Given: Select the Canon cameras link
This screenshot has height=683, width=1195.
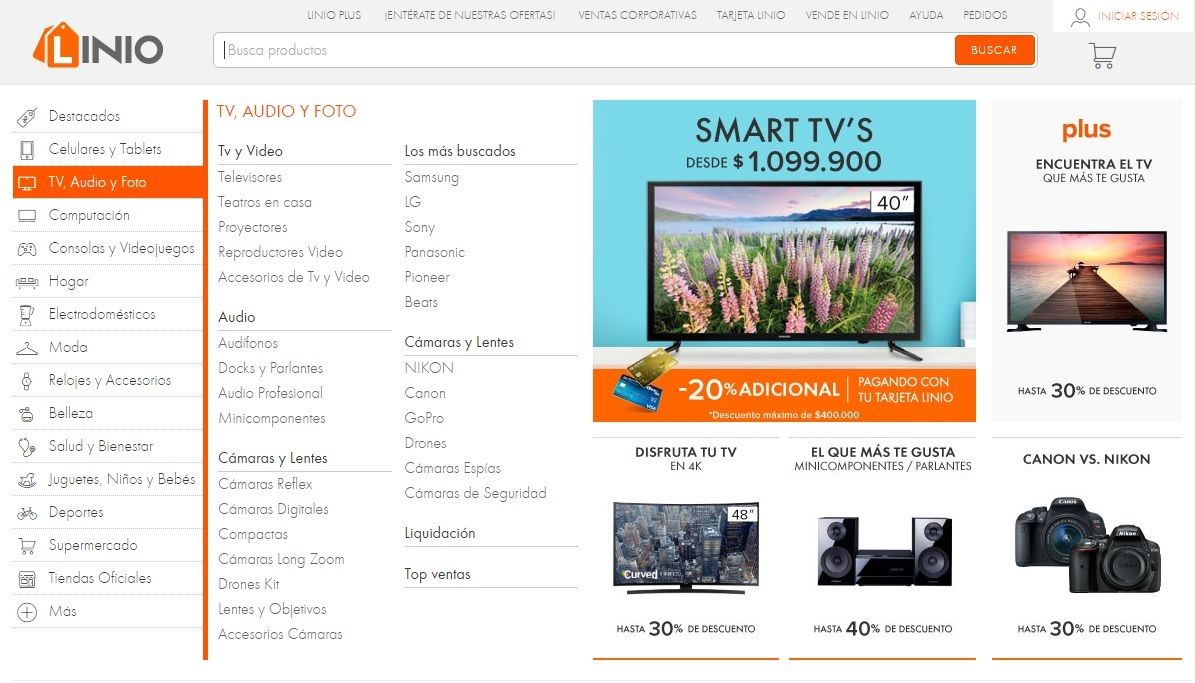Looking at the screenshot, I should click(424, 393).
